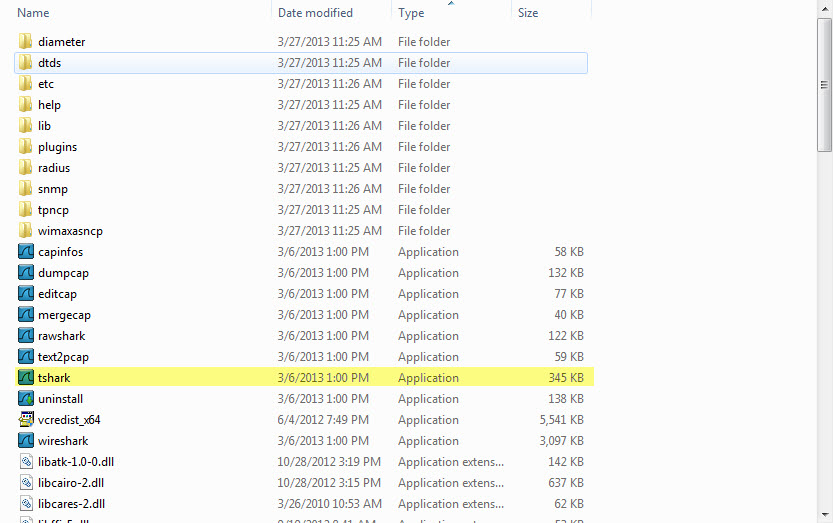Click the text2pcap application icon
Screen dimensions: 833x523
(x=26, y=357)
